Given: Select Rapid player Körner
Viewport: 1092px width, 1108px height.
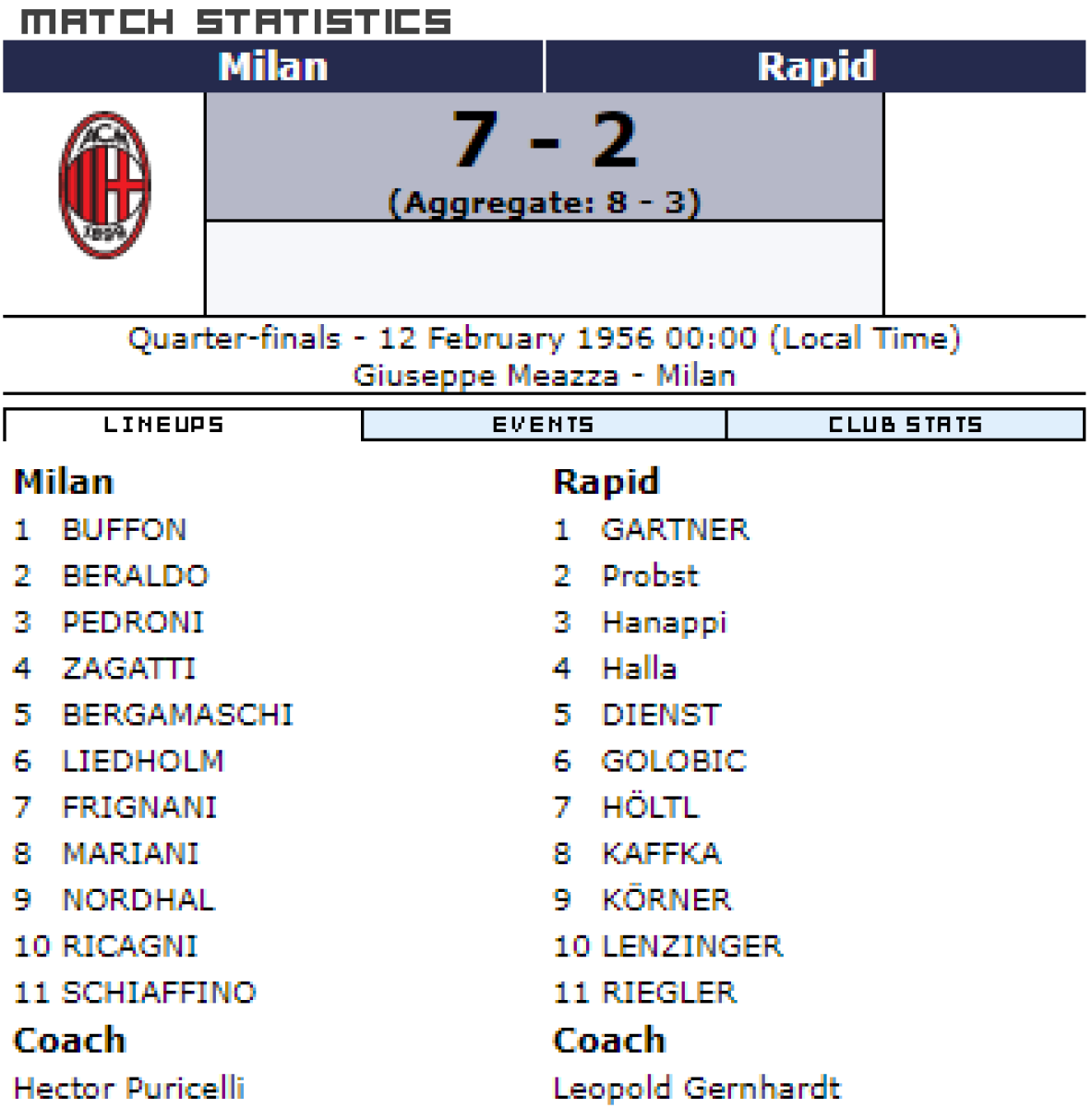Looking at the screenshot, I should (666, 899).
